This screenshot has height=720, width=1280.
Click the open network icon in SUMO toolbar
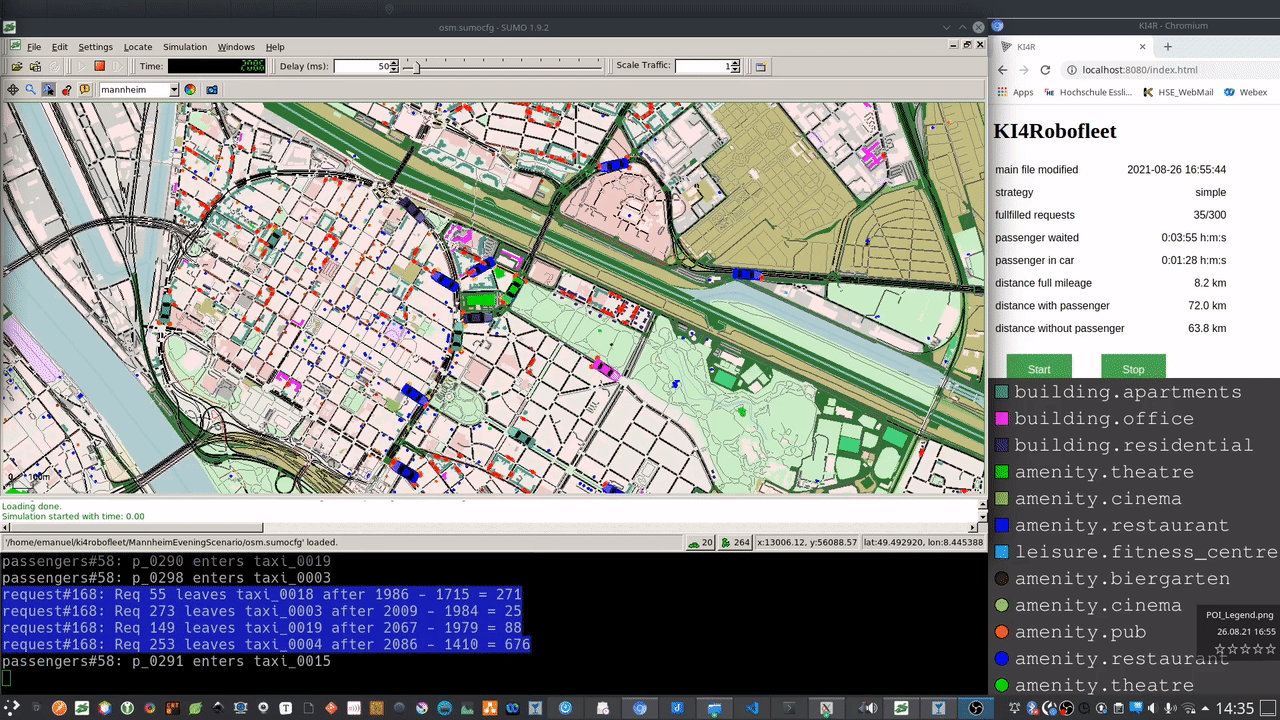tap(36, 66)
